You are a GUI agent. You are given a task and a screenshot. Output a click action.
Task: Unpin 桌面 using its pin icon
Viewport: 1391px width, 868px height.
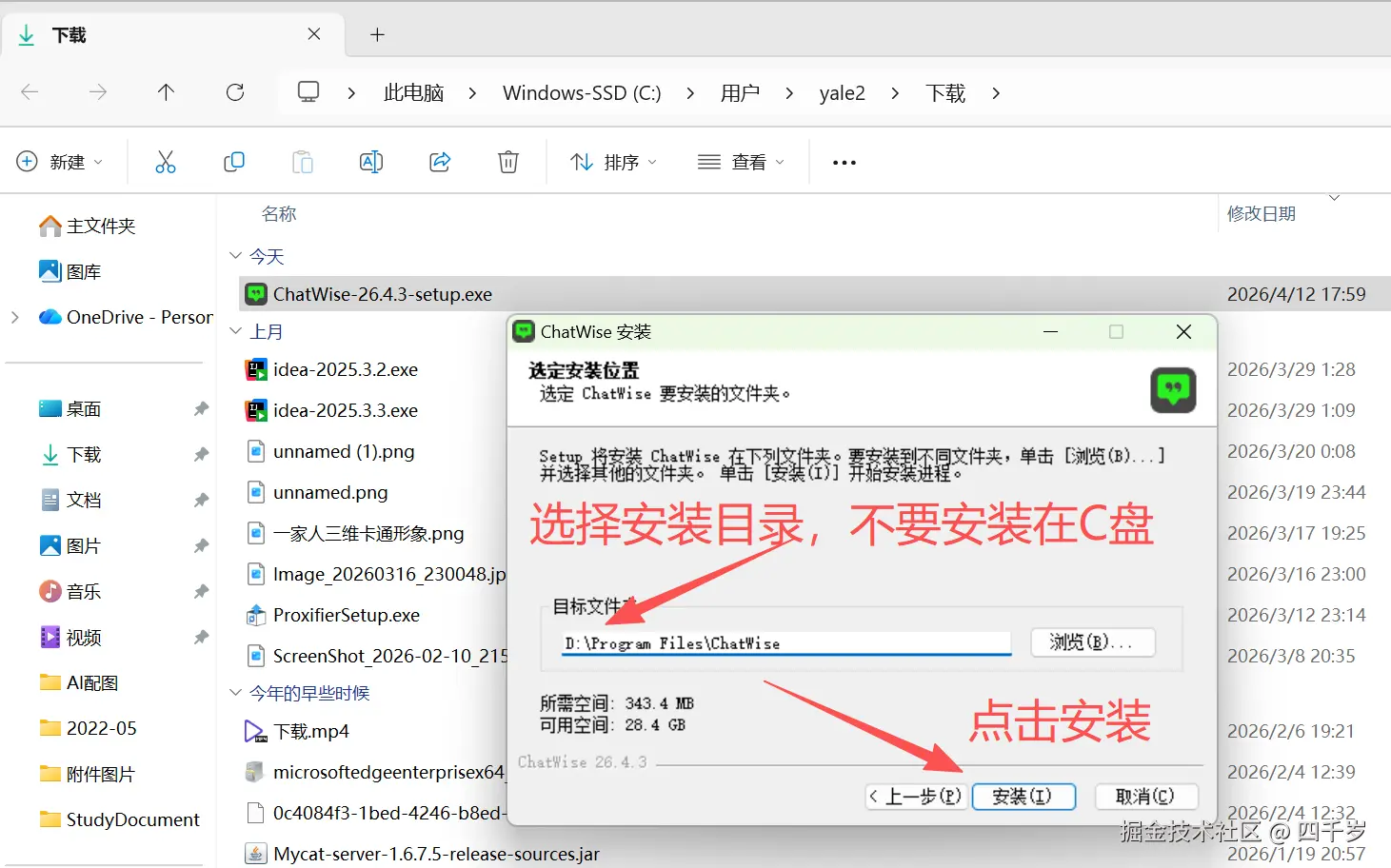201,408
